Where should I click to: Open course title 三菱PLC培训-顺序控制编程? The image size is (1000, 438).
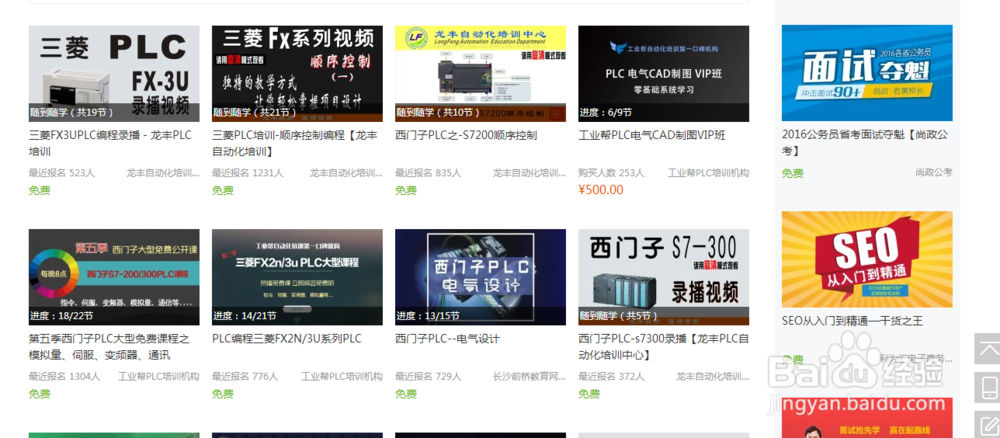point(295,143)
